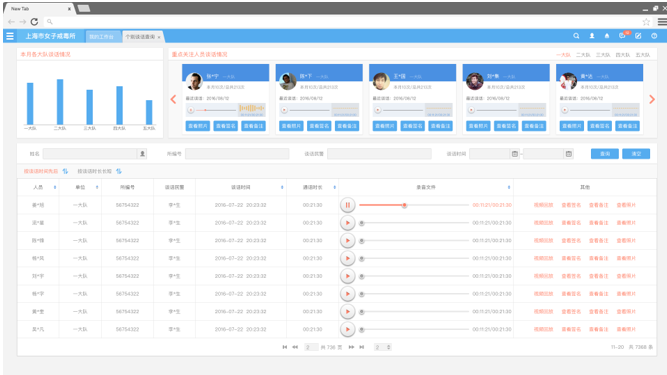Switch to the 二大队 team filter tab
This screenshot has height=375, width=667.
coord(583,55)
